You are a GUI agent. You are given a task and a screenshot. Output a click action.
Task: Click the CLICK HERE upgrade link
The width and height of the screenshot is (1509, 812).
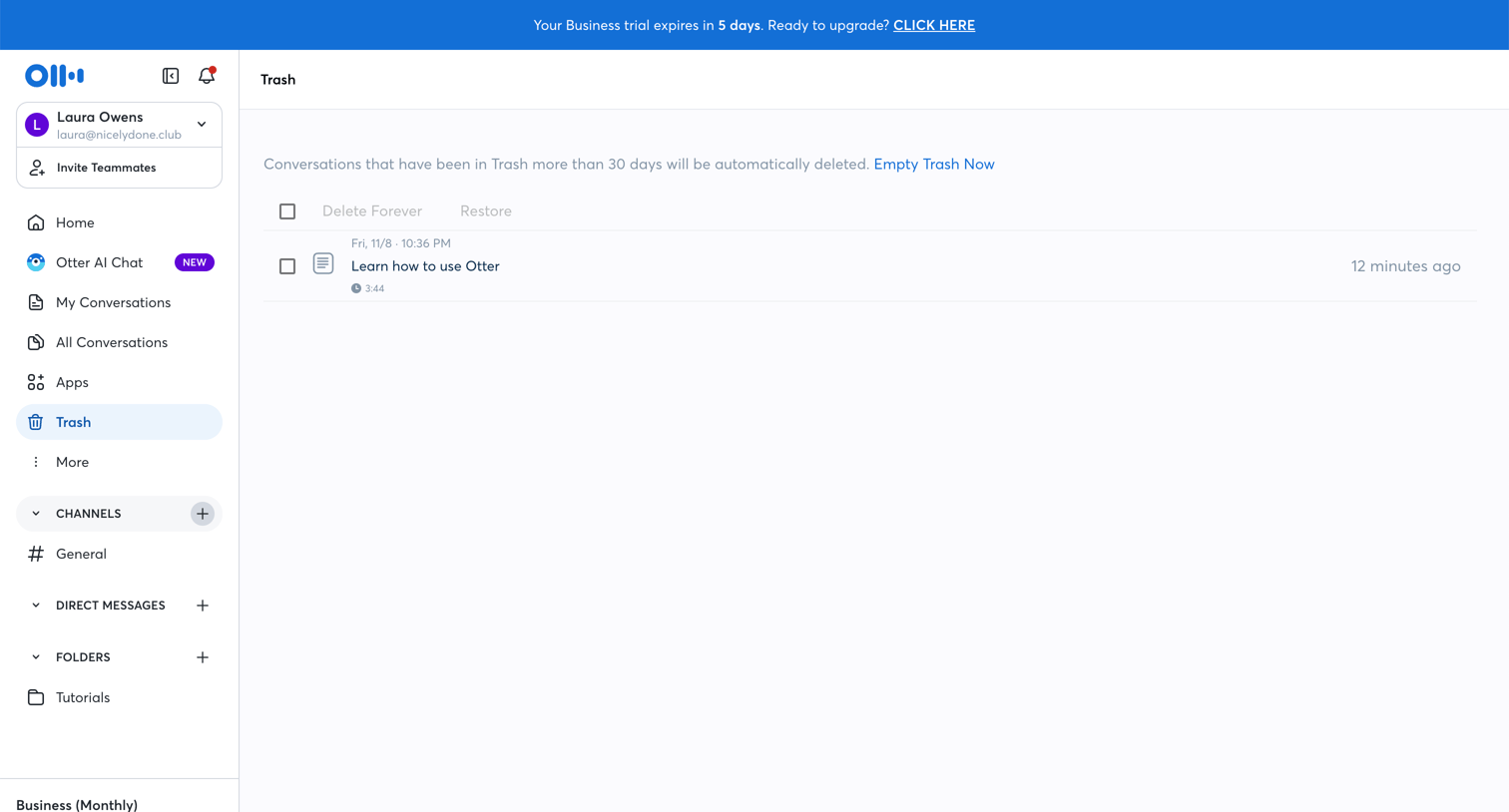pos(934,25)
